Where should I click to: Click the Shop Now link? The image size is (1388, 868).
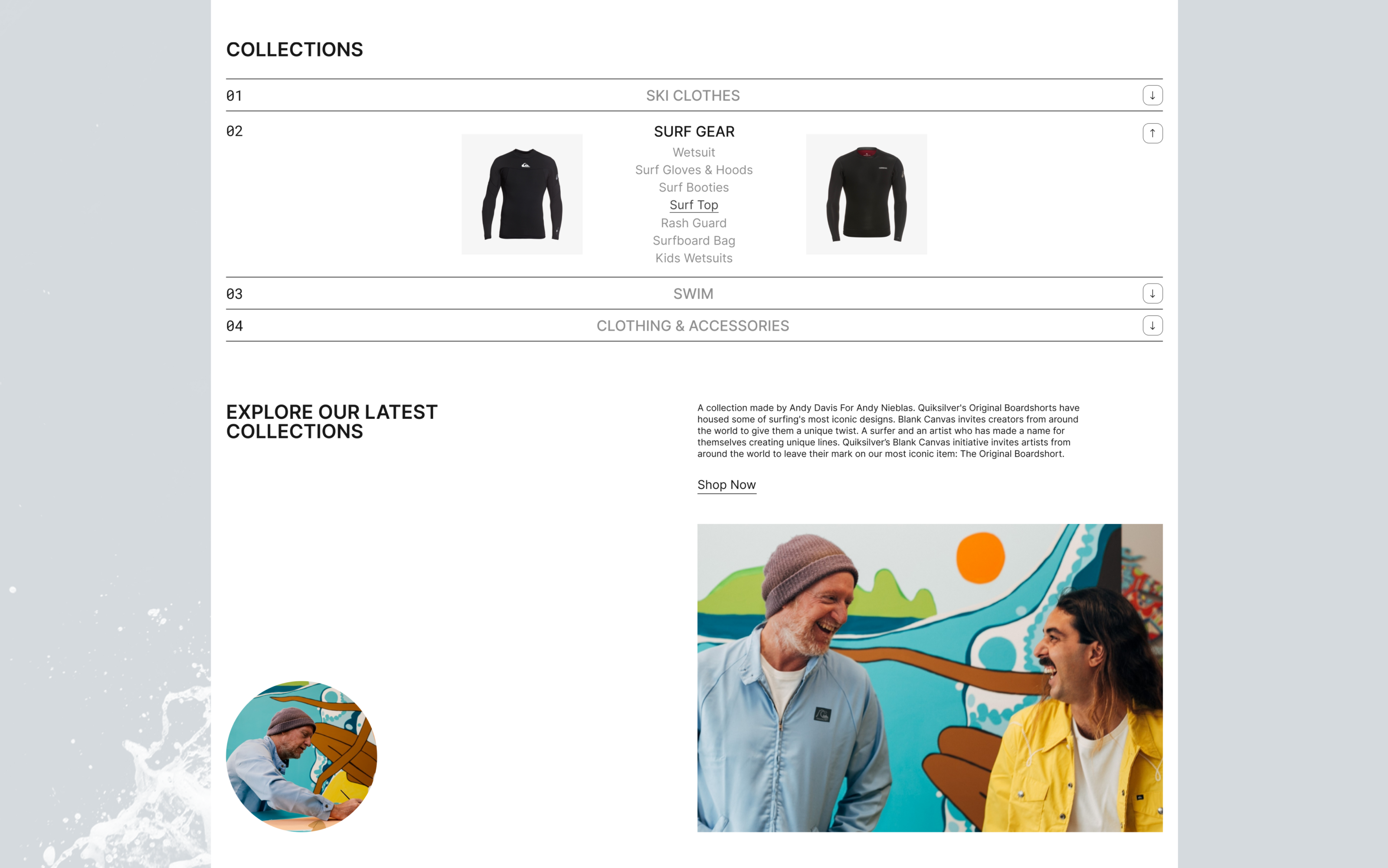pos(727,485)
